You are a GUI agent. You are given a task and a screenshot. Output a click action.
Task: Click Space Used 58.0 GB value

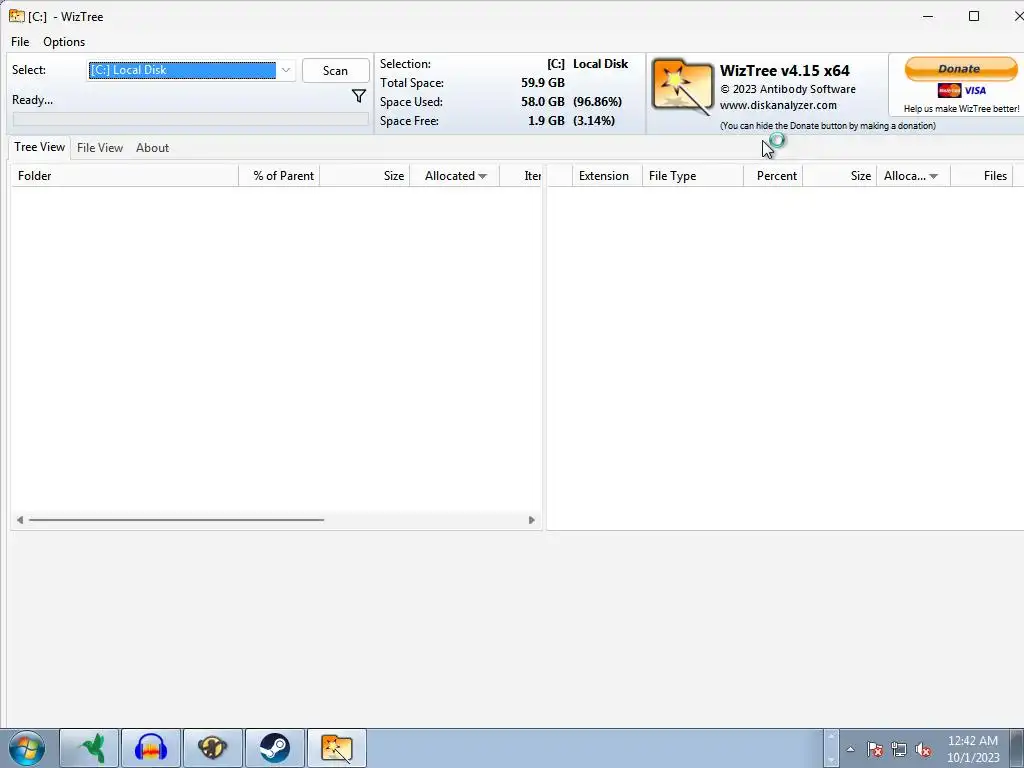[x=543, y=102]
